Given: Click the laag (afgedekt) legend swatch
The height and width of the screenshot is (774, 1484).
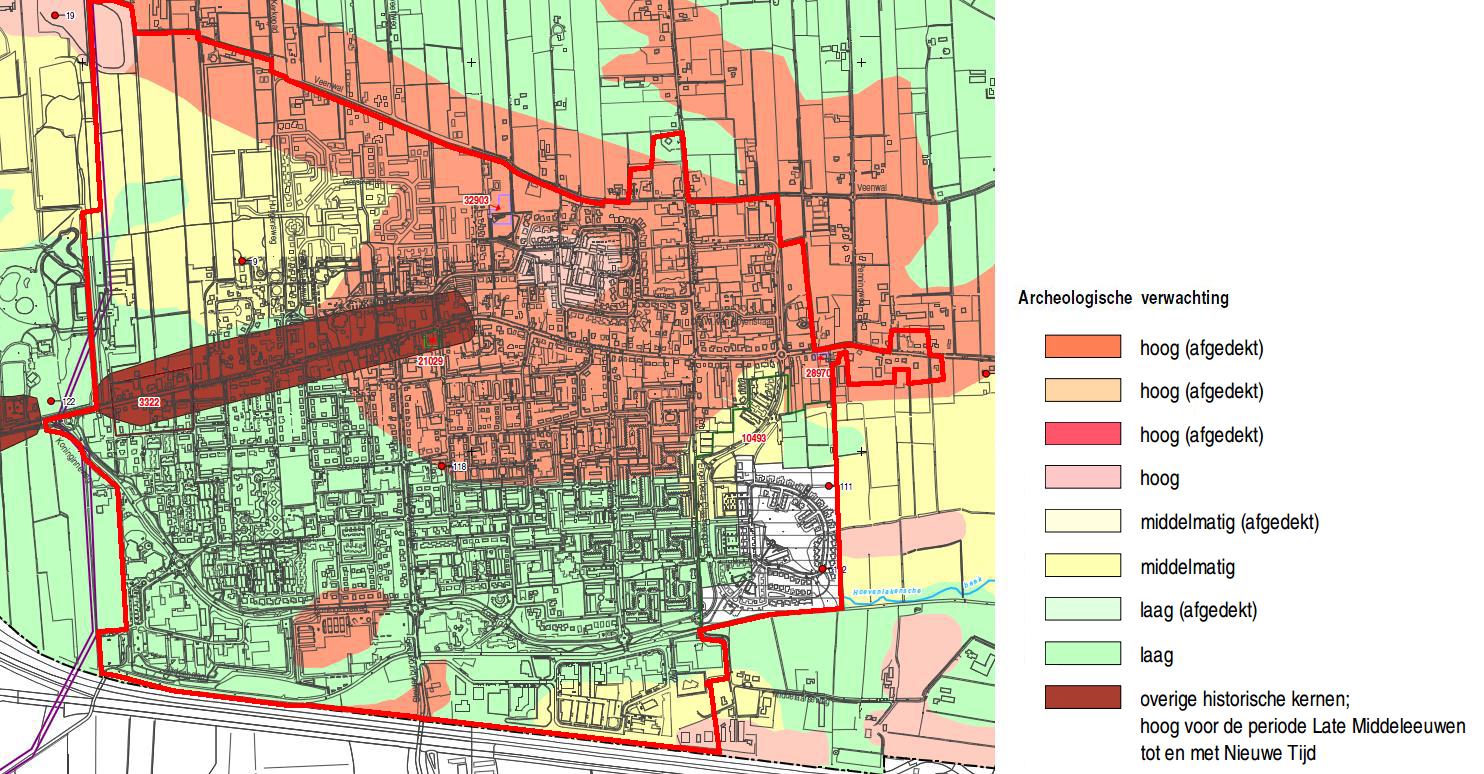Looking at the screenshot, I should (x=1082, y=610).
